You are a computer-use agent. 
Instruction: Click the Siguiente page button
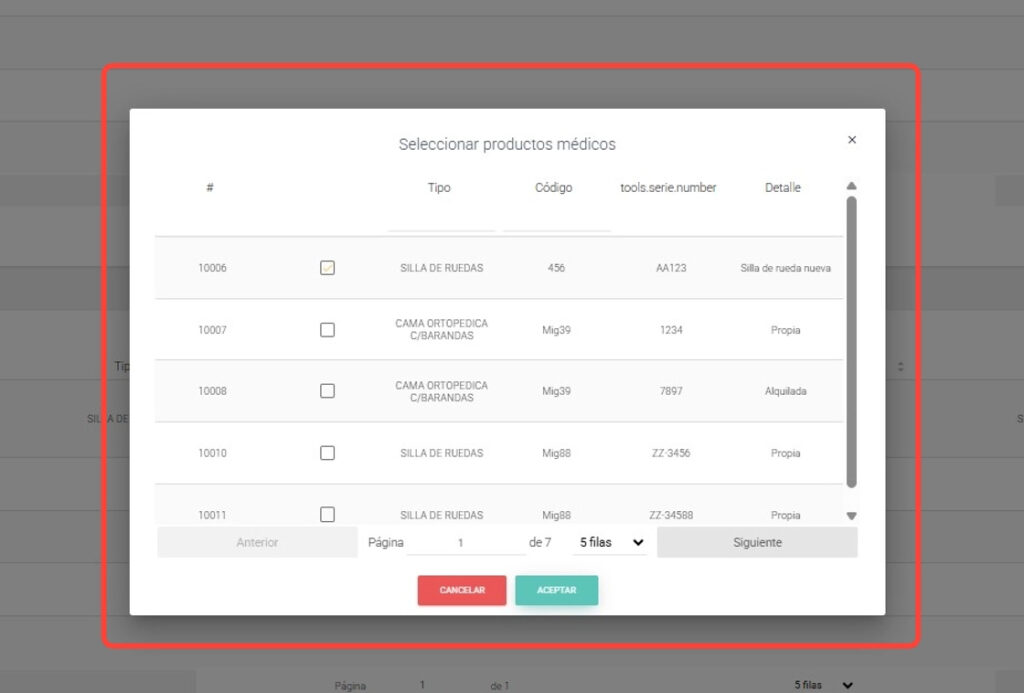(757, 543)
